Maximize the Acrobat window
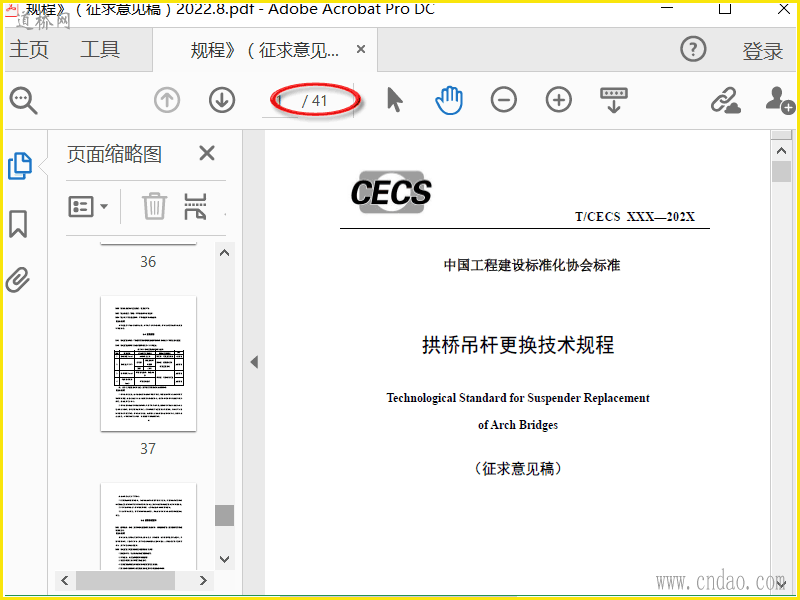The height and width of the screenshot is (600, 800). pos(724,8)
